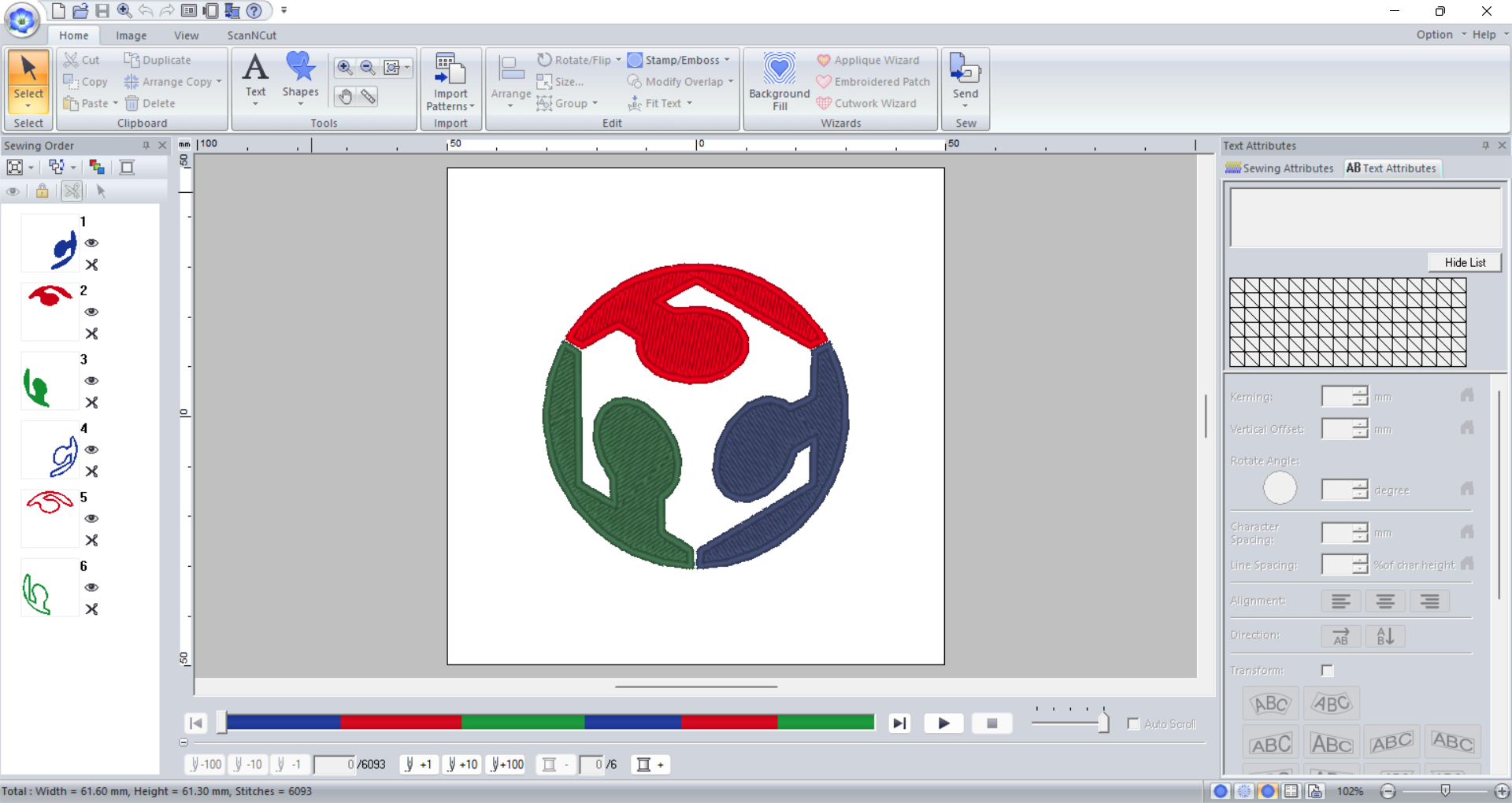This screenshot has width=1512, height=803.
Task: Toggle visibility eye for sewing item 2
Action: [91, 312]
